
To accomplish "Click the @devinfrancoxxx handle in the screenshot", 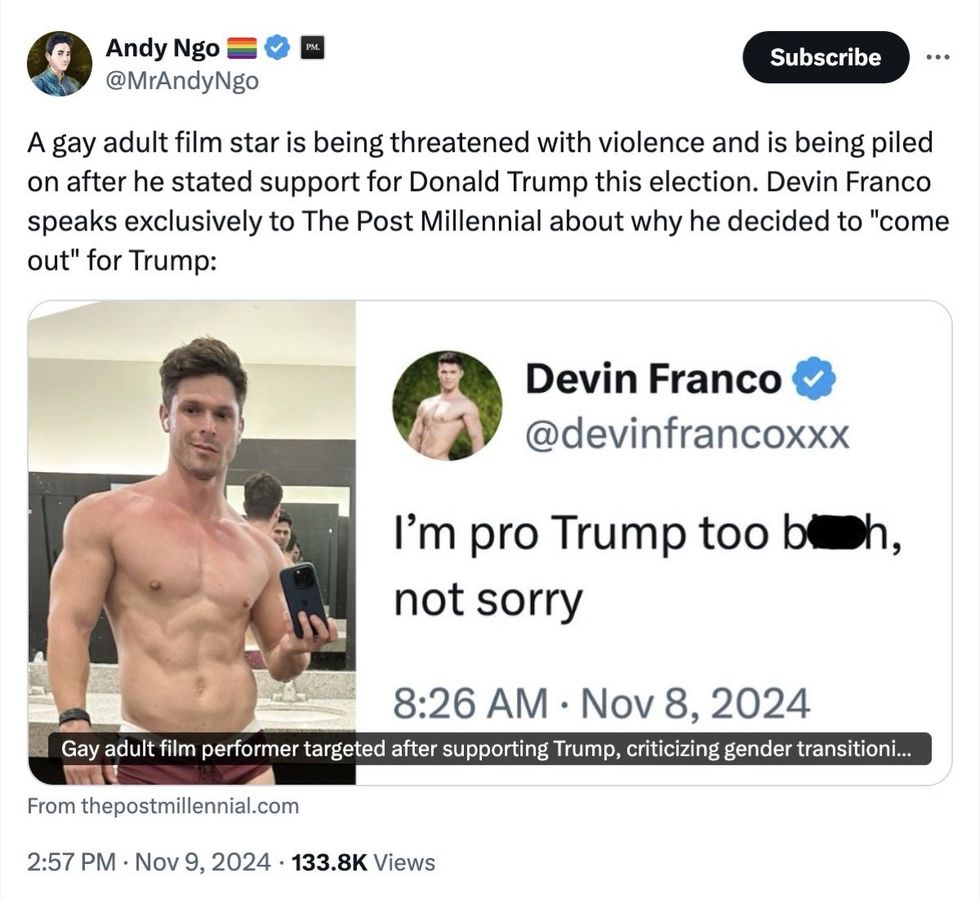I will click(689, 431).
